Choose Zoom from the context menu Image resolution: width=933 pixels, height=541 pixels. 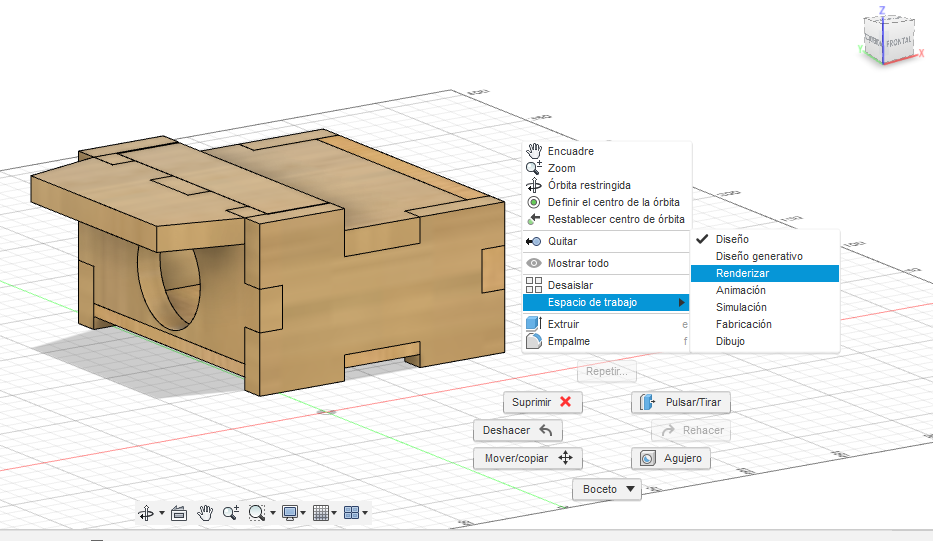point(607,168)
